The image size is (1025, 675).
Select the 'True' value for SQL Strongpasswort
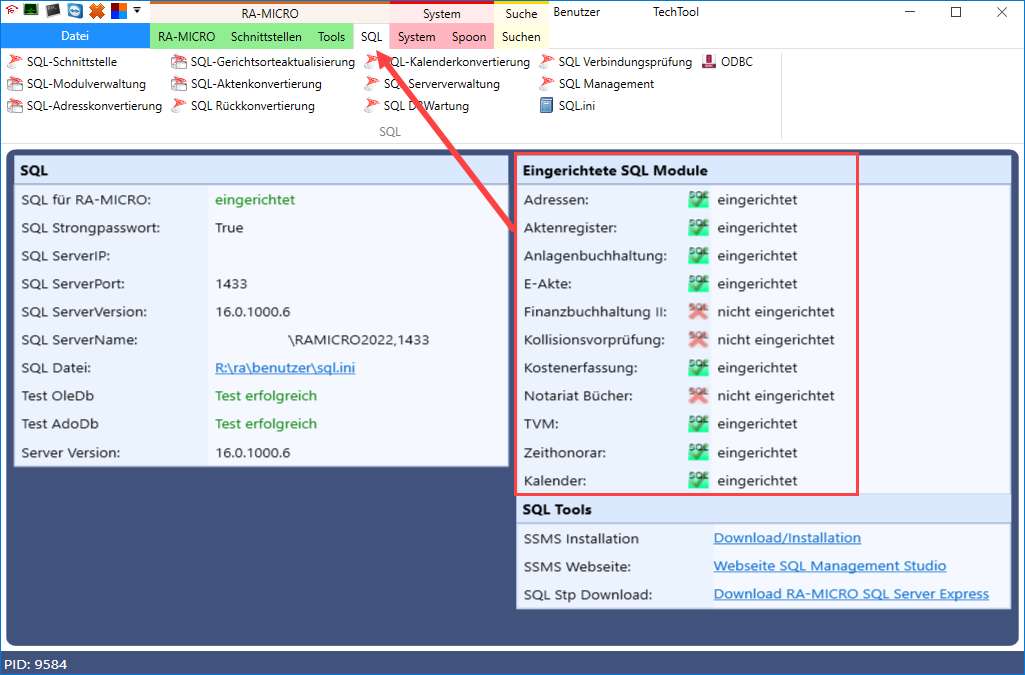click(x=229, y=227)
